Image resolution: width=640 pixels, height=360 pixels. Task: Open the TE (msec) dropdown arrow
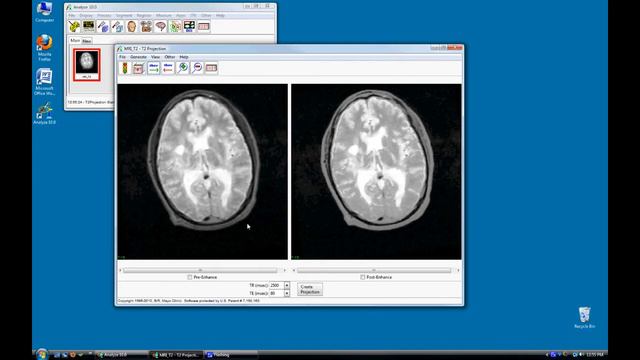[287, 293]
